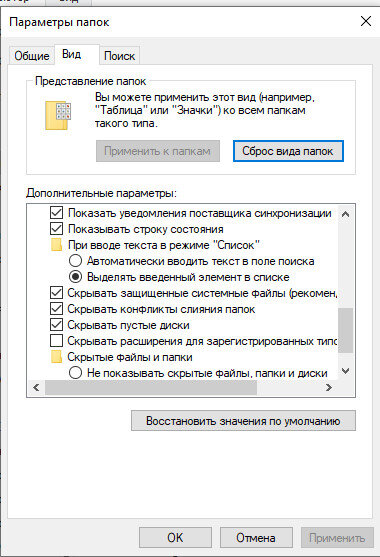This screenshot has height=557, width=380.
Task: Click the Сброс вида папок button
Action: coord(288,151)
